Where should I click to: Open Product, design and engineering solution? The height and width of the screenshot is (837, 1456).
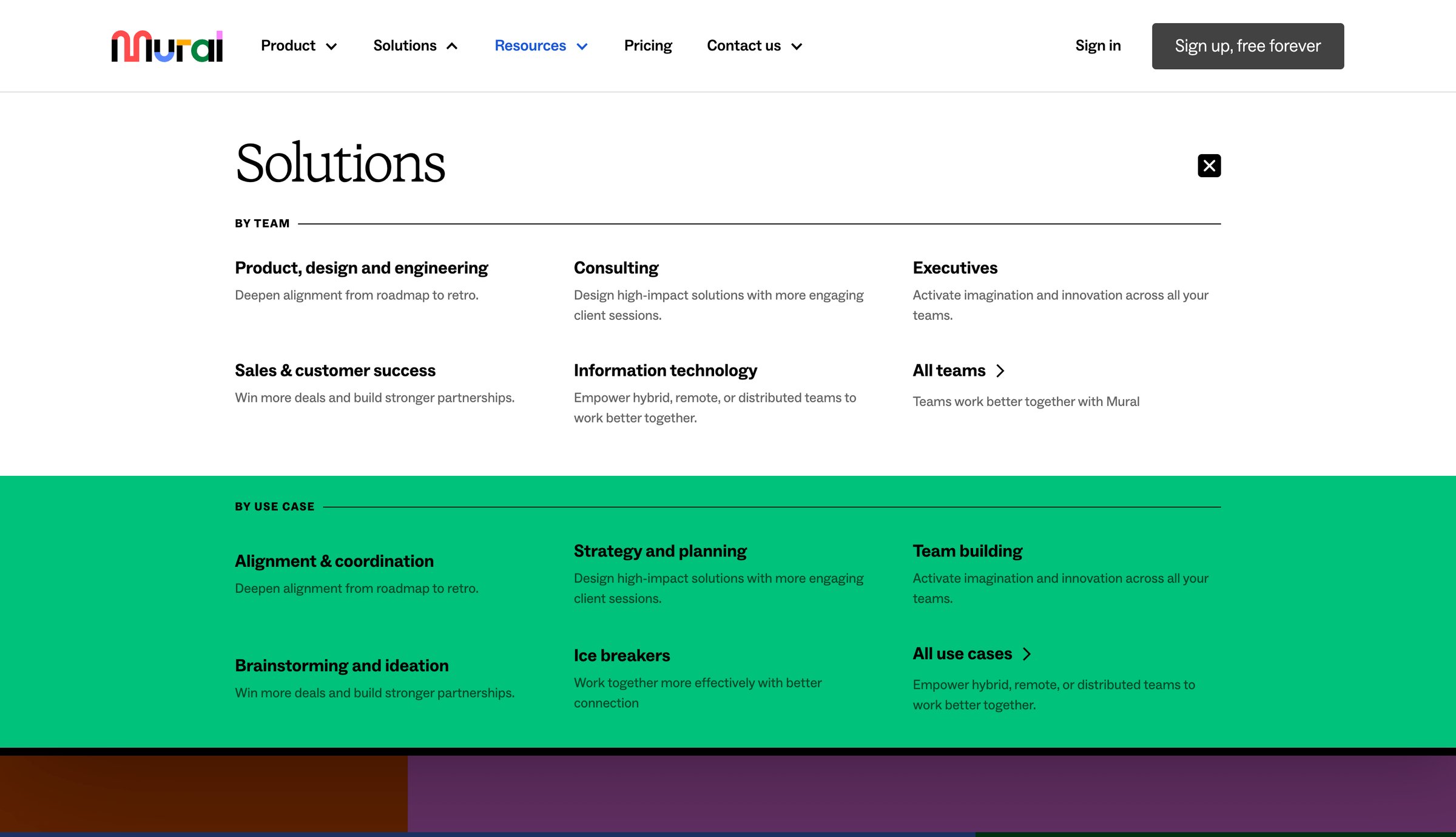pyautogui.click(x=362, y=268)
